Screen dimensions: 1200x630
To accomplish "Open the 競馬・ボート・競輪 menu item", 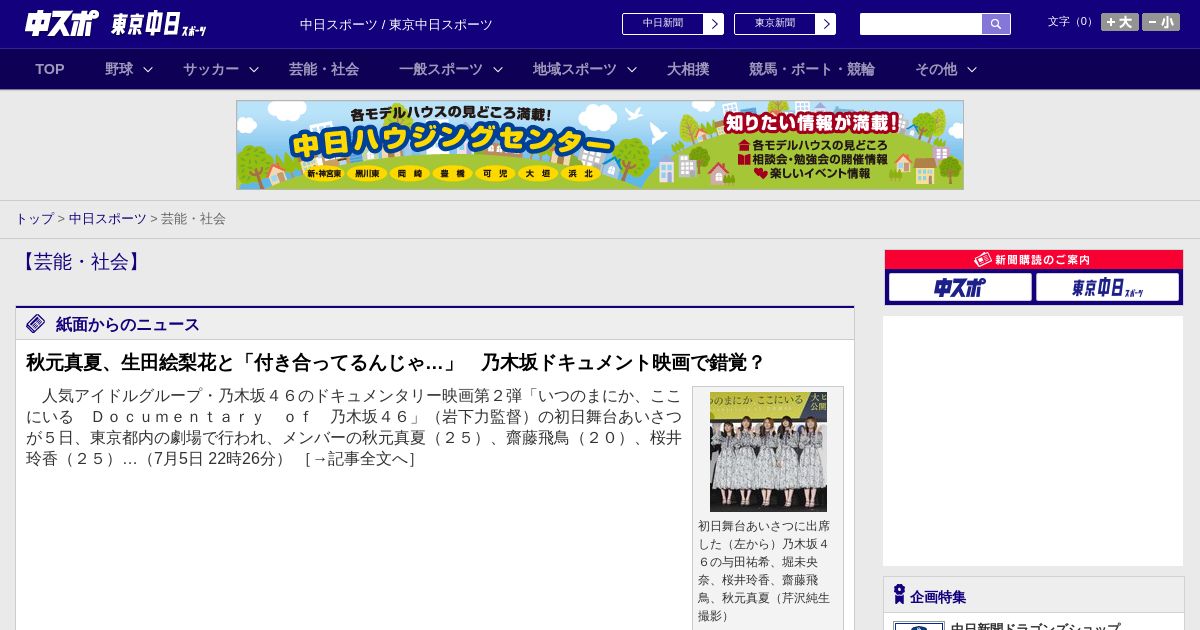I will tap(812, 69).
